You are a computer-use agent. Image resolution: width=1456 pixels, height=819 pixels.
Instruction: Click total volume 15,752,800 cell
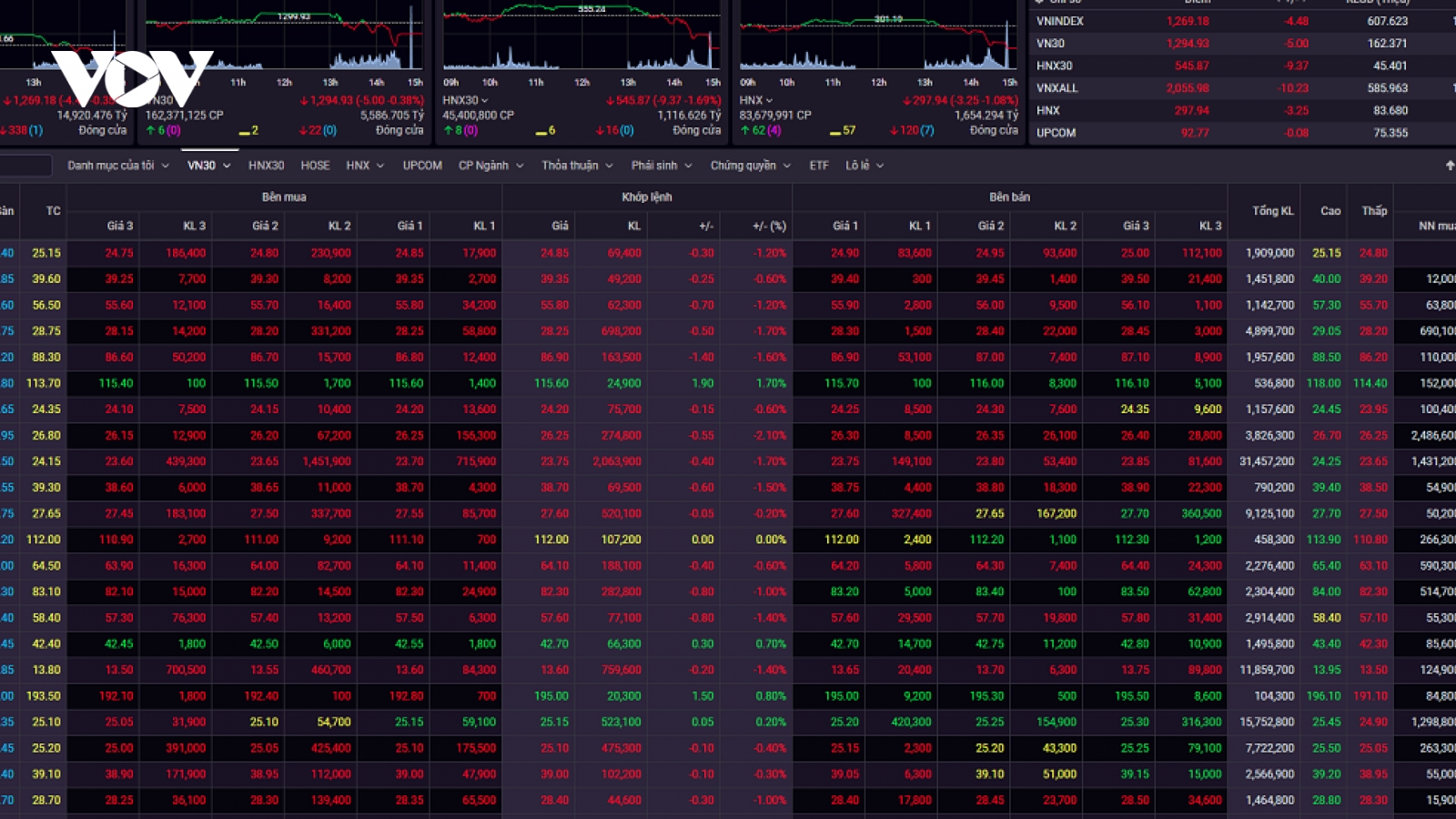coord(1266,722)
